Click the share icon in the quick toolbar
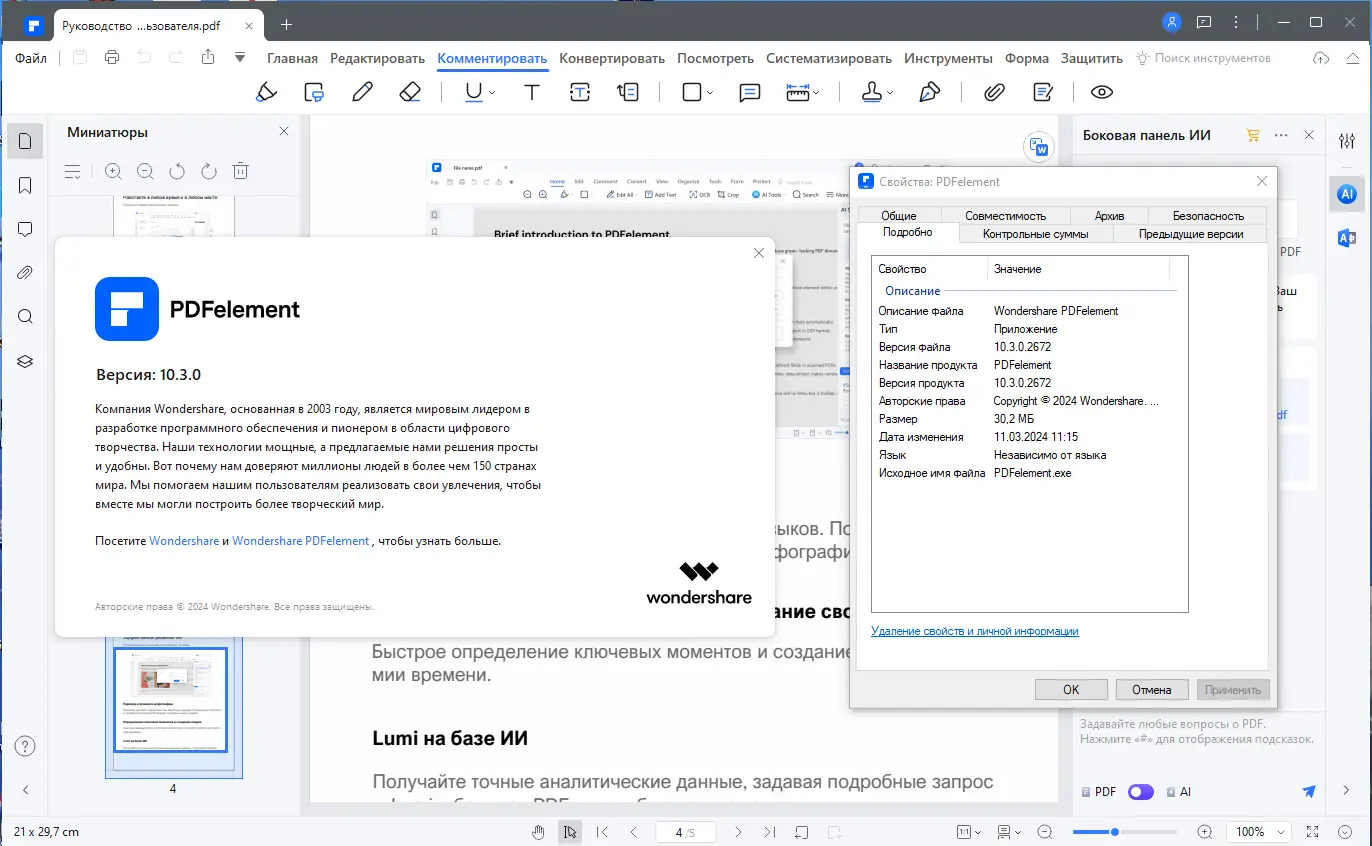Screen dimensions: 1372x846 pos(208,57)
